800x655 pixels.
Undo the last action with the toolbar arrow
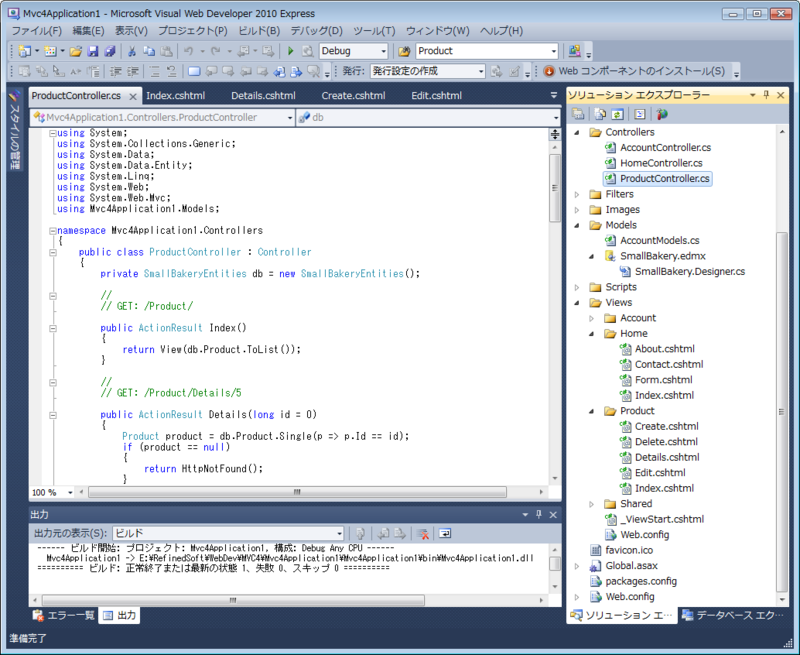coord(188,51)
